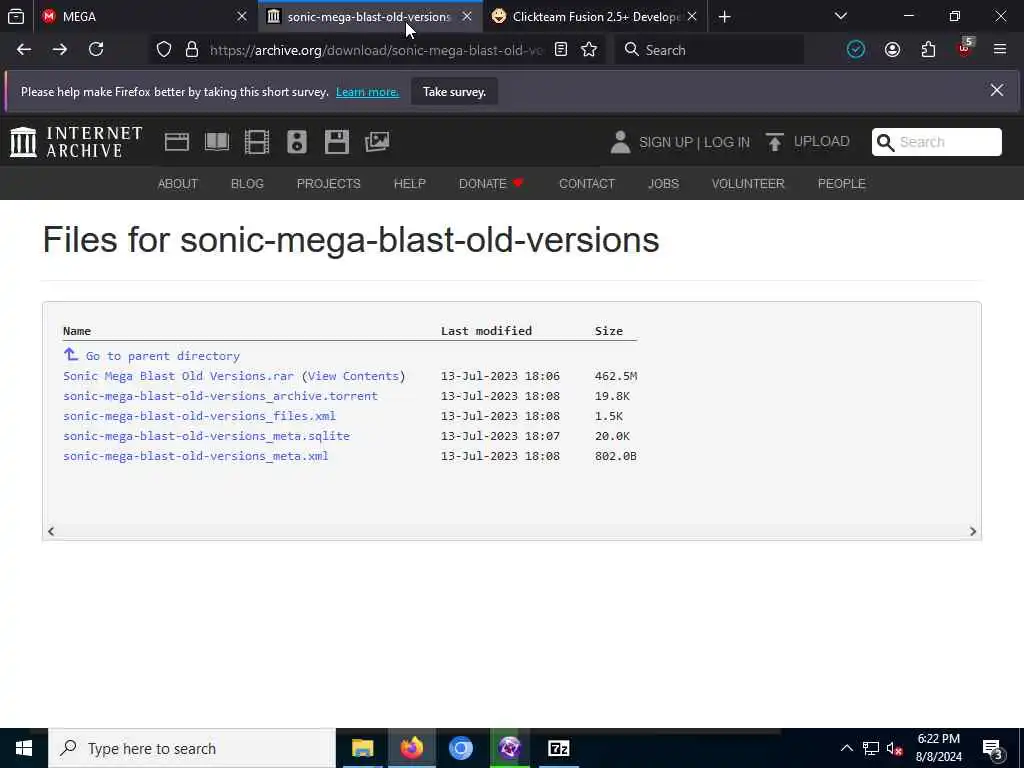
Task: Open Firefox account profile icon
Action: pos(892,50)
